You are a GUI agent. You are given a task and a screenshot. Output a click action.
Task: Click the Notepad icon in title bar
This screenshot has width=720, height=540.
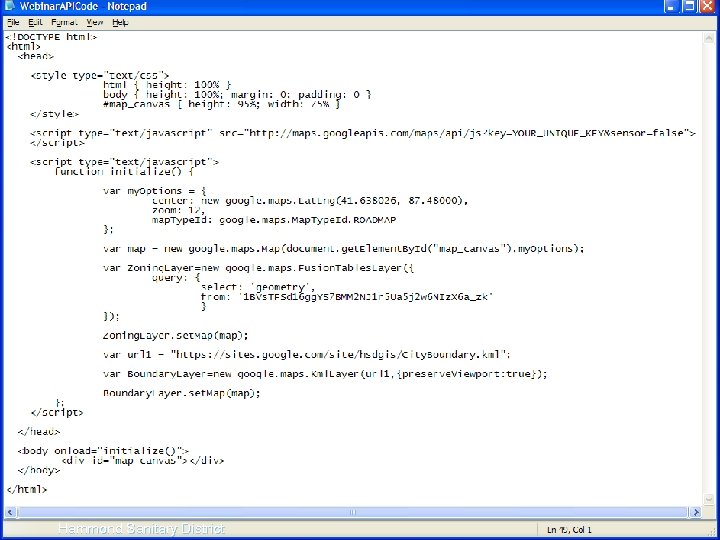9,6
